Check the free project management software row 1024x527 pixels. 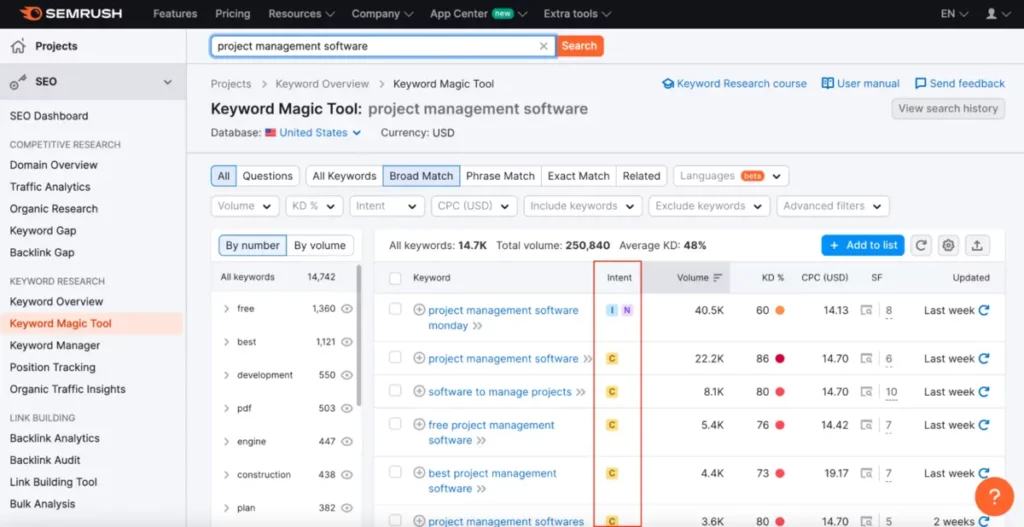point(395,424)
